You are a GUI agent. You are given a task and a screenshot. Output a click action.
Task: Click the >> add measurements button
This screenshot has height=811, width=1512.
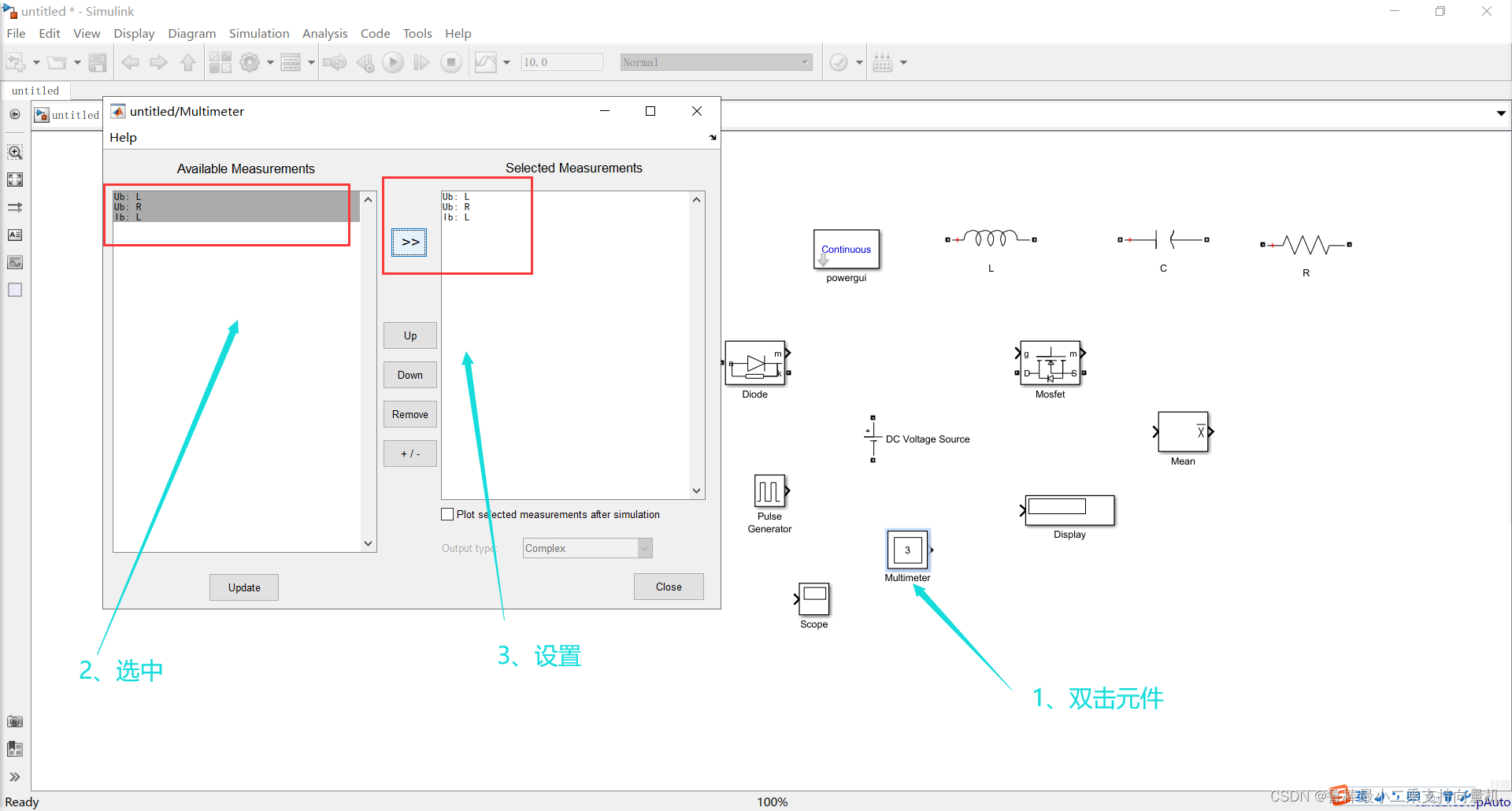409,242
